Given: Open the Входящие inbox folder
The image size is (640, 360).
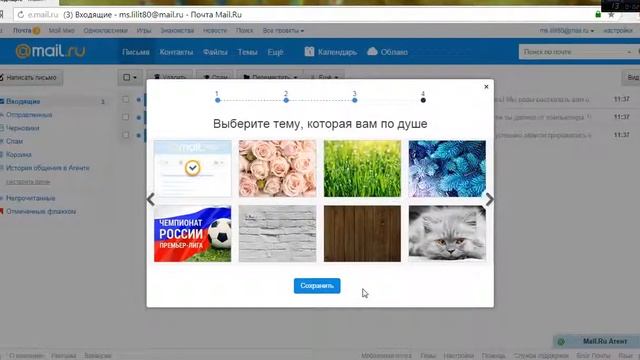Looking at the screenshot, I should tap(23, 101).
